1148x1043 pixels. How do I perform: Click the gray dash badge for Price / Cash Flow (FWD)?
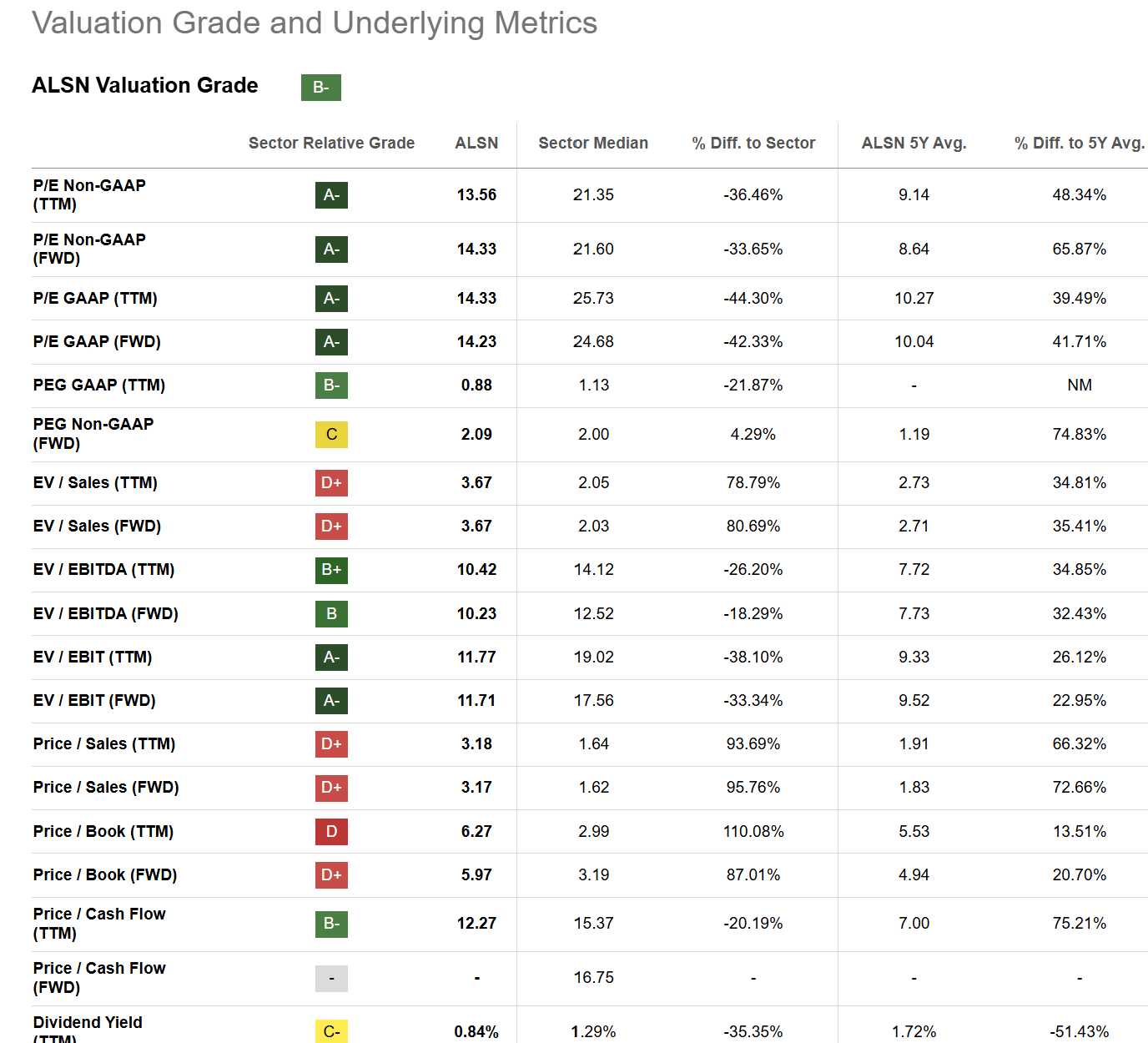point(331,978)
